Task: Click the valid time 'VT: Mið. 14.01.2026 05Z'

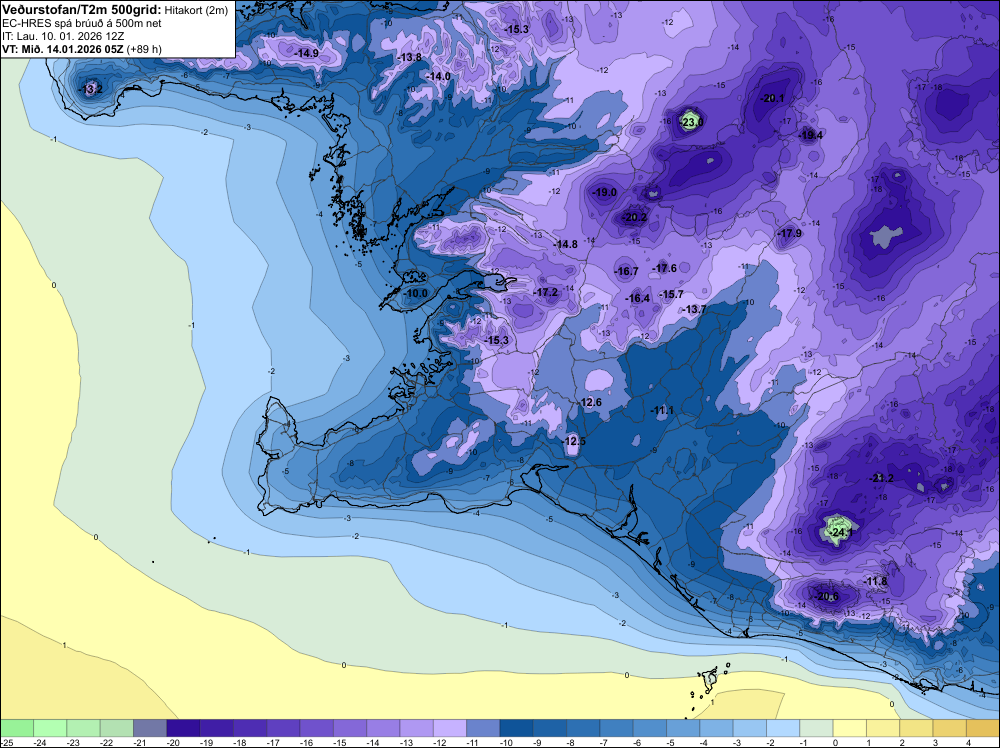Action: (62, 49)
